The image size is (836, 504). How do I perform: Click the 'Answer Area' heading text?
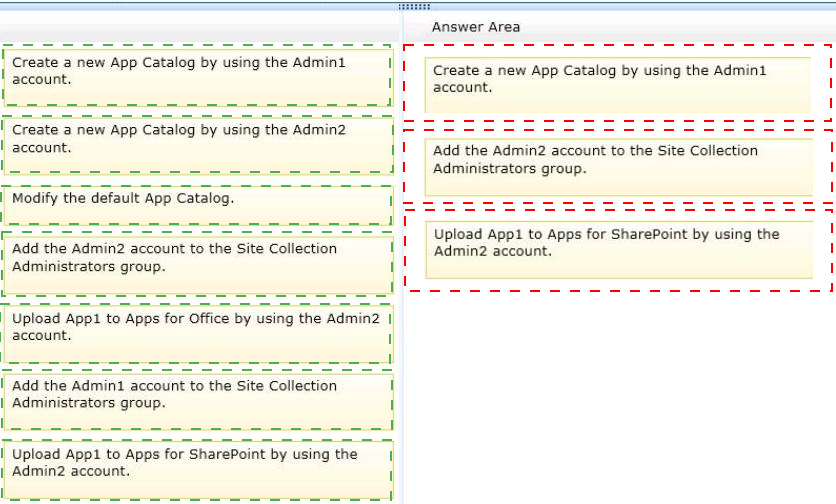(476, 27)
